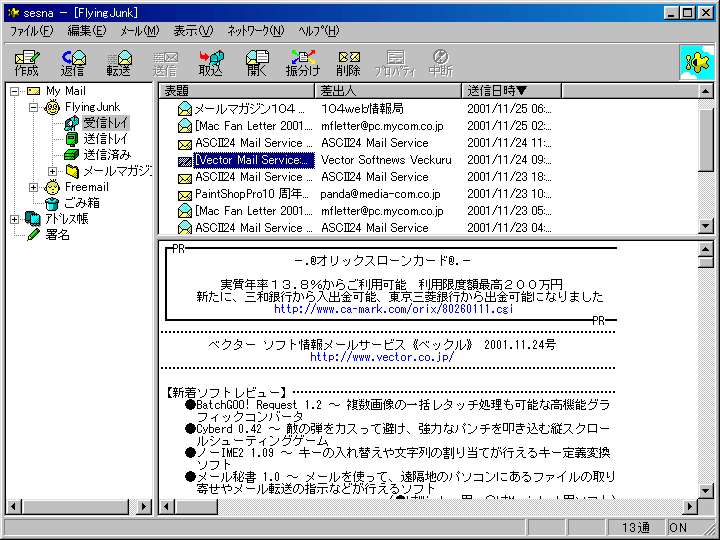Viewport: 720px width, 540px height.
Task: Click the 開く (open) toolbar icon
Action: pos(257,63)
